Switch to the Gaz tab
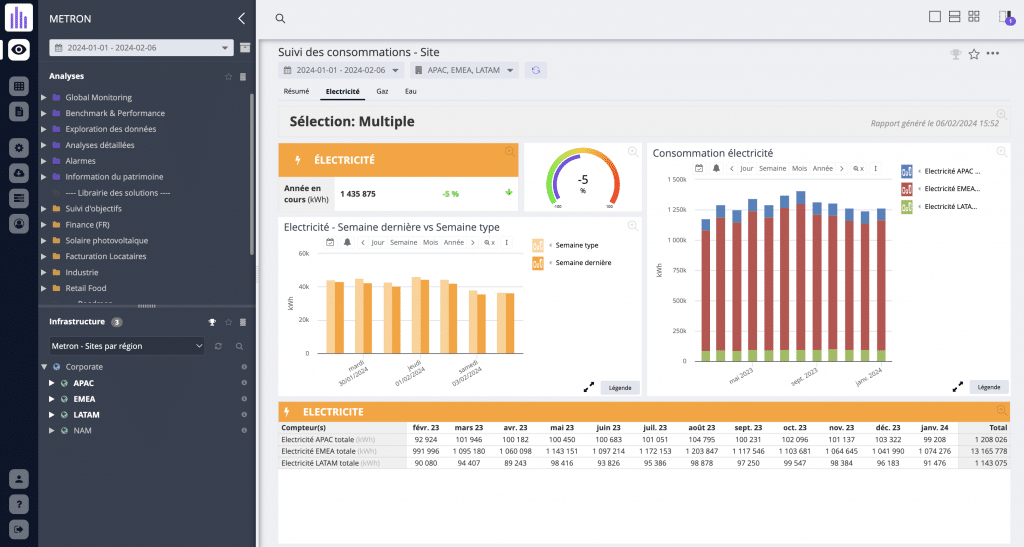This screenshot has width=1024, height=547. click(382, 91)
